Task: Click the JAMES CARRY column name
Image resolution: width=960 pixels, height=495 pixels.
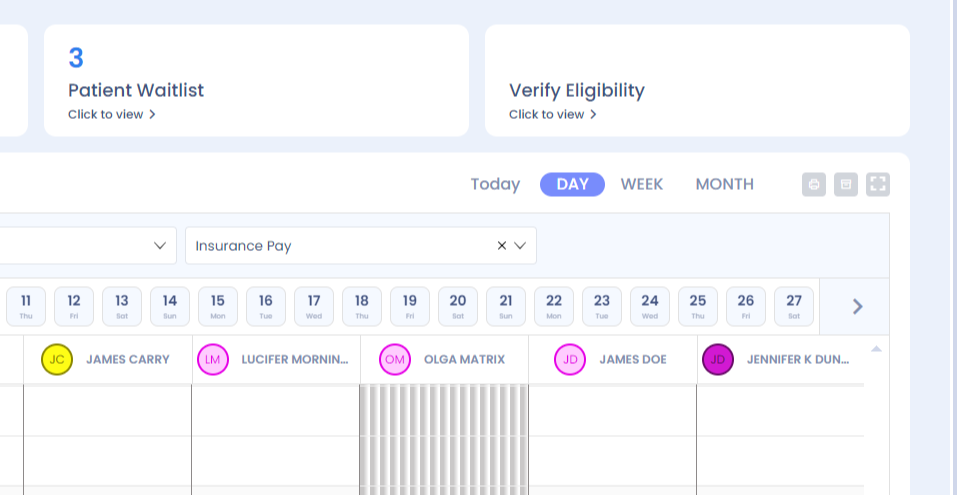Action: pos(128,360)
